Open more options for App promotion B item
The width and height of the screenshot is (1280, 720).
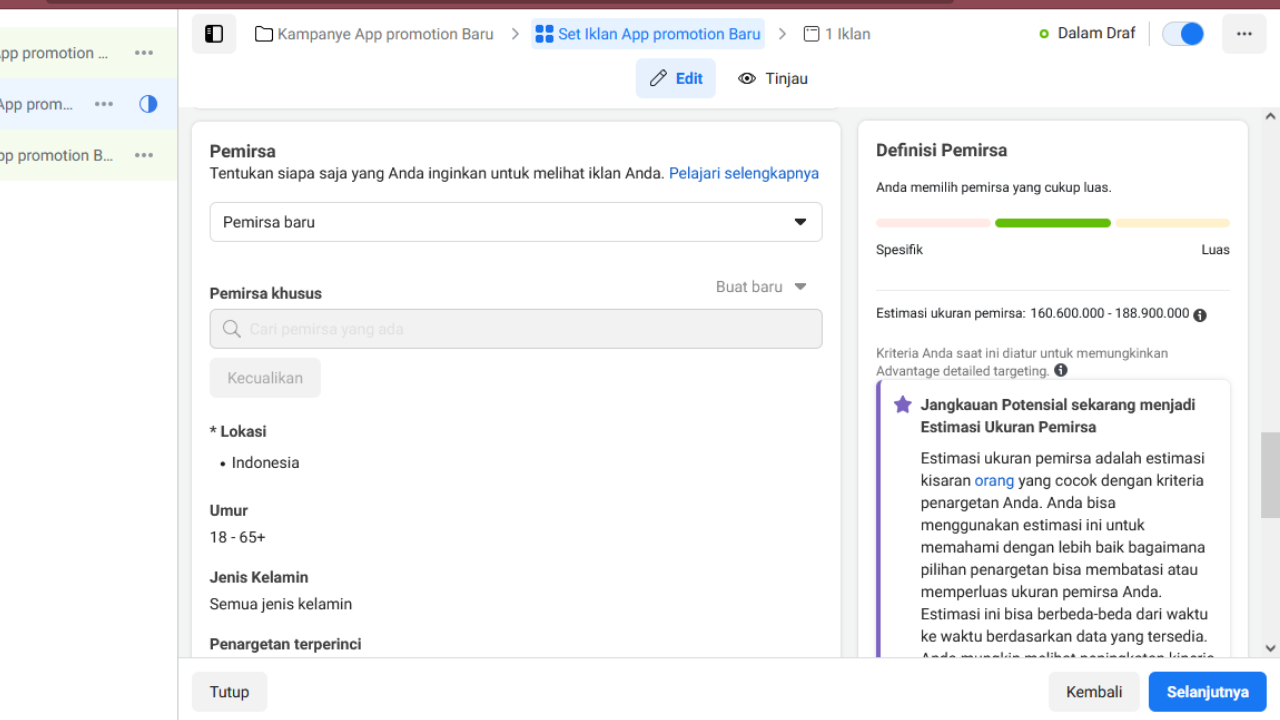point(144,155)
